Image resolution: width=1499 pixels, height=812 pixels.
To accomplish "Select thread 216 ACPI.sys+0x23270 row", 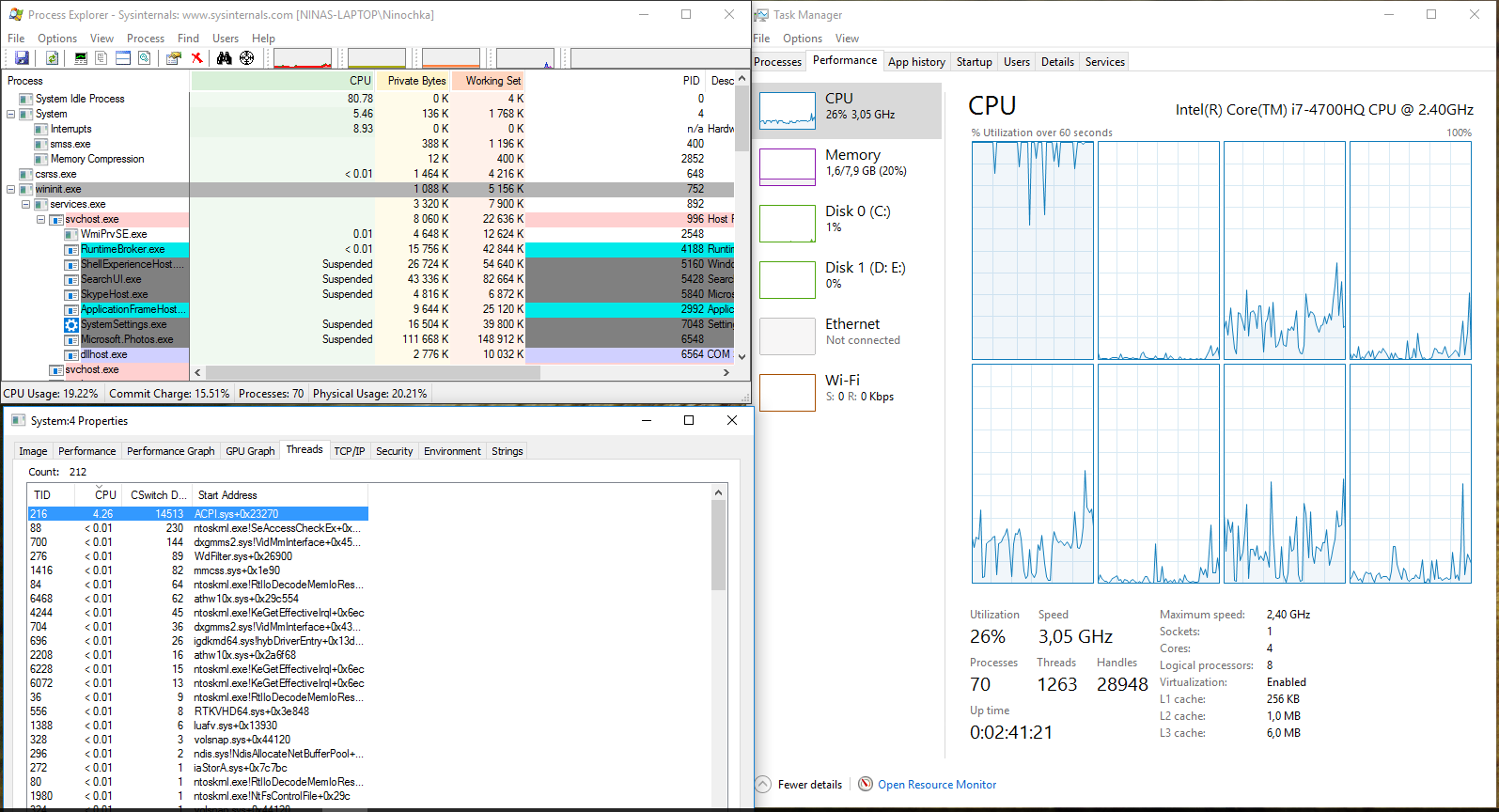I will [197, 514].
